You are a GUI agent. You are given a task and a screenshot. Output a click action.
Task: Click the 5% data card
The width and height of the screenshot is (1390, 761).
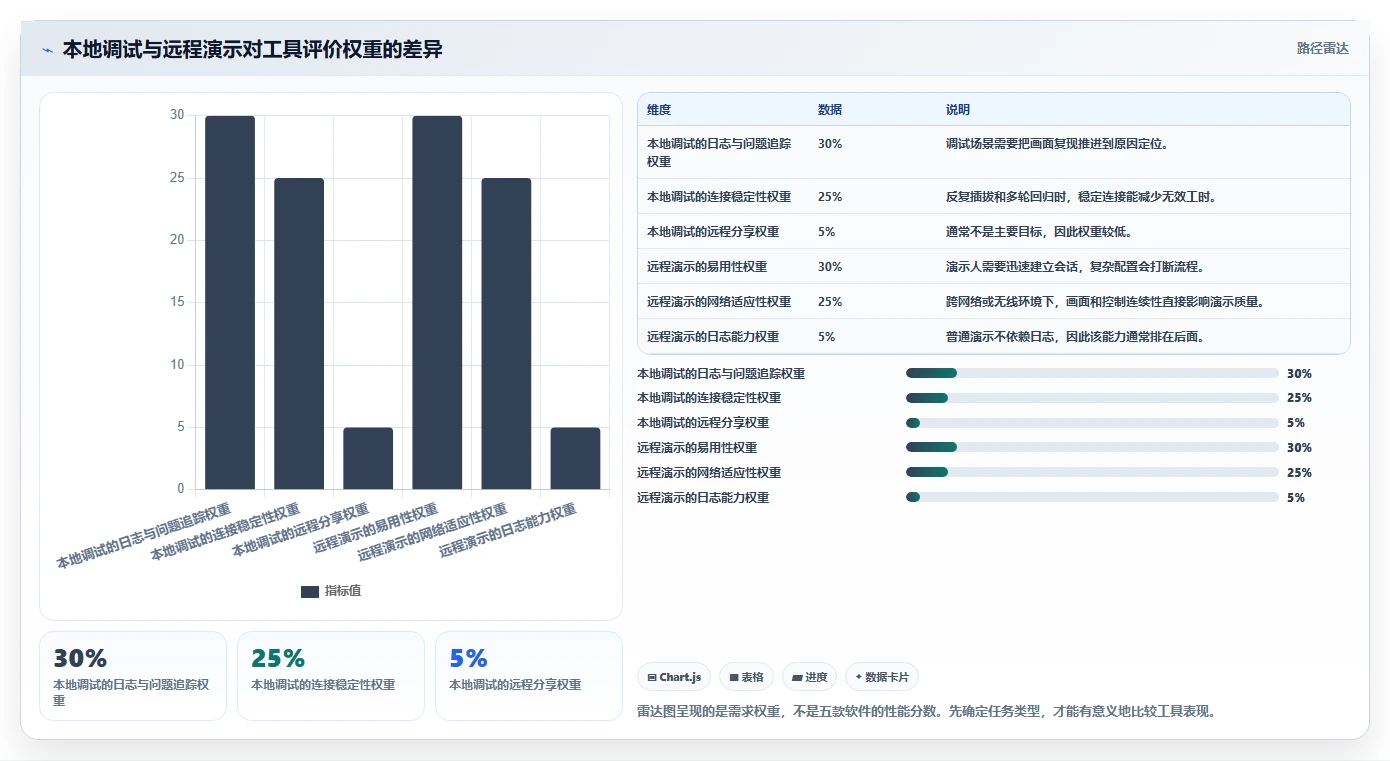pyautogui.click(x=529, y=676)
